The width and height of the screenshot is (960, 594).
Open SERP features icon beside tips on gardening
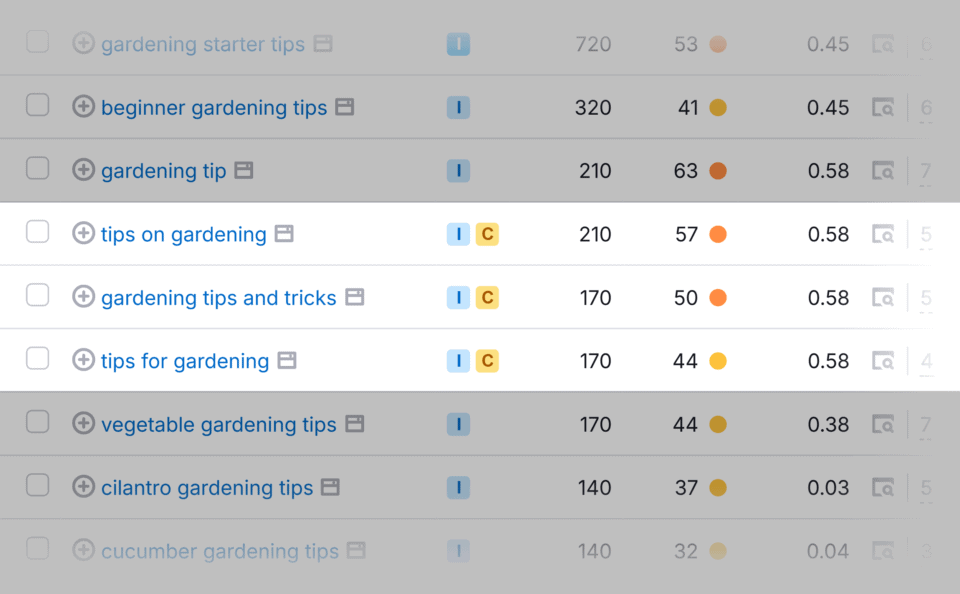(284, 234)
